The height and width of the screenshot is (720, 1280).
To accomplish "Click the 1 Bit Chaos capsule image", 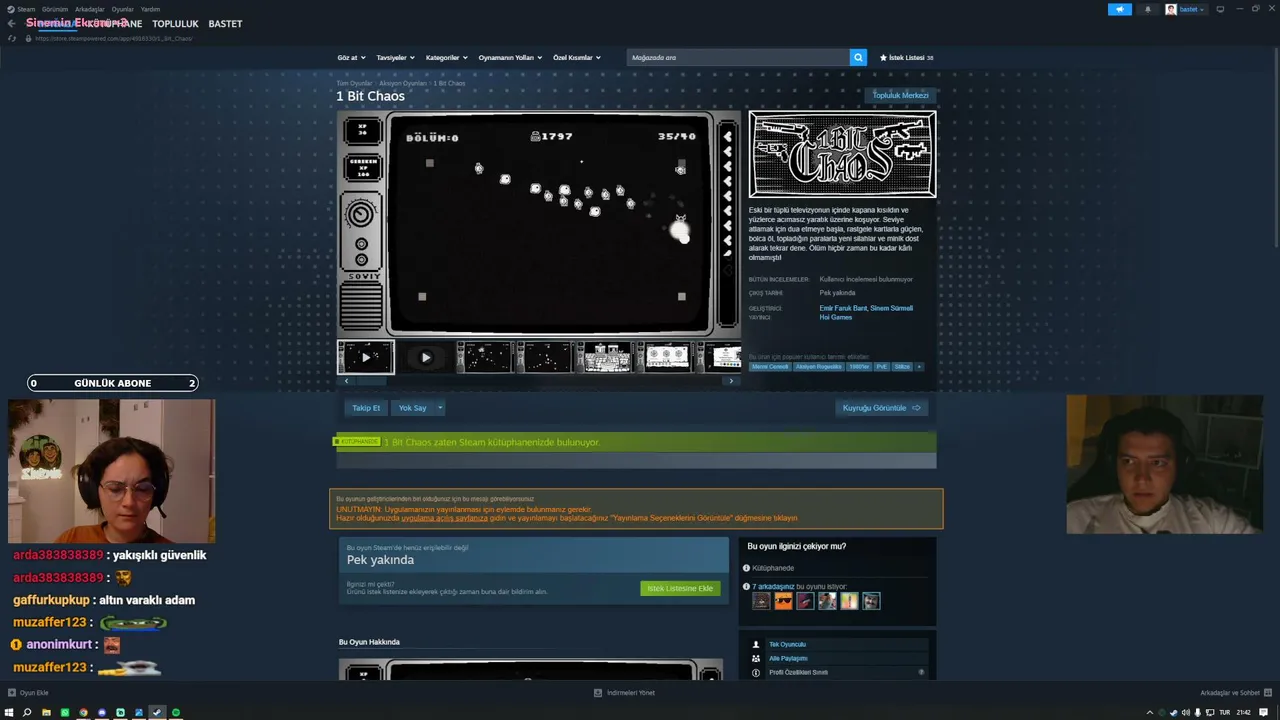I will (843, 154).
